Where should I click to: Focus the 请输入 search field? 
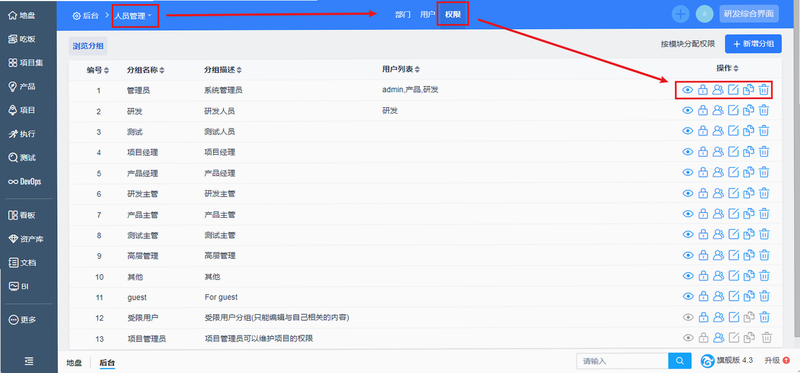pos(622,361)
